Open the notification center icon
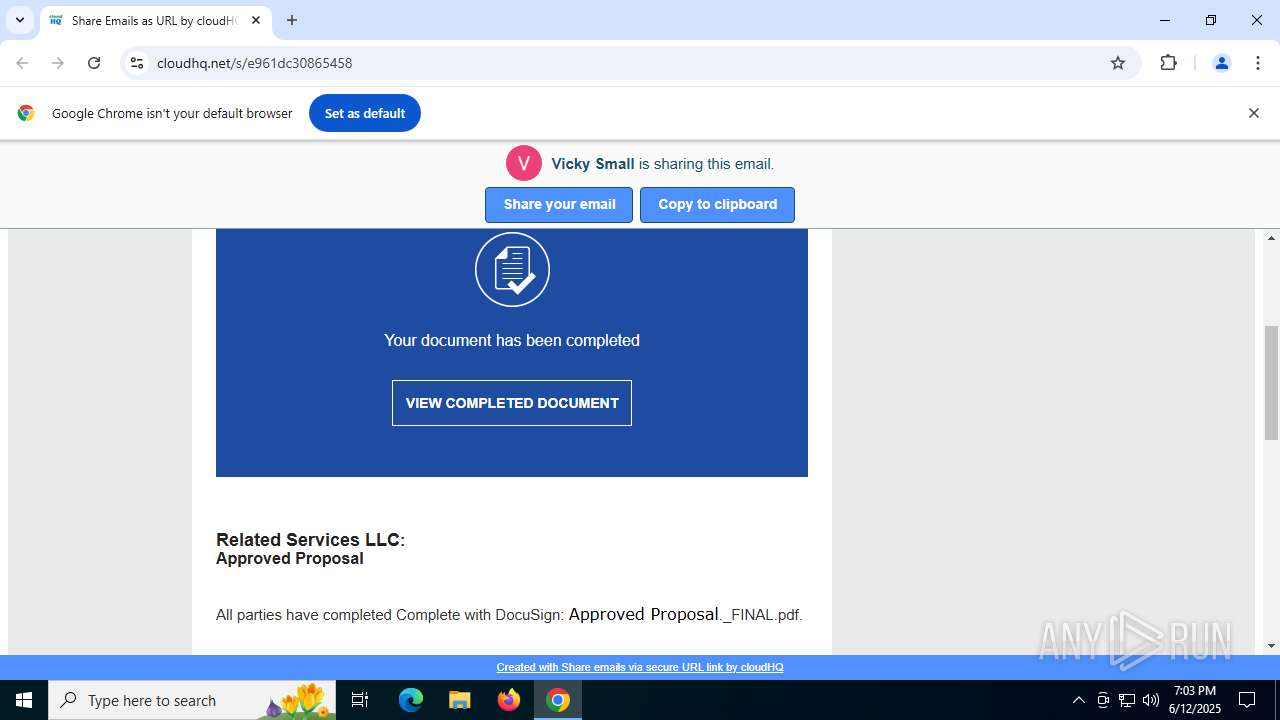Viewport: 1280px width, 720px height. [1247, 700]
